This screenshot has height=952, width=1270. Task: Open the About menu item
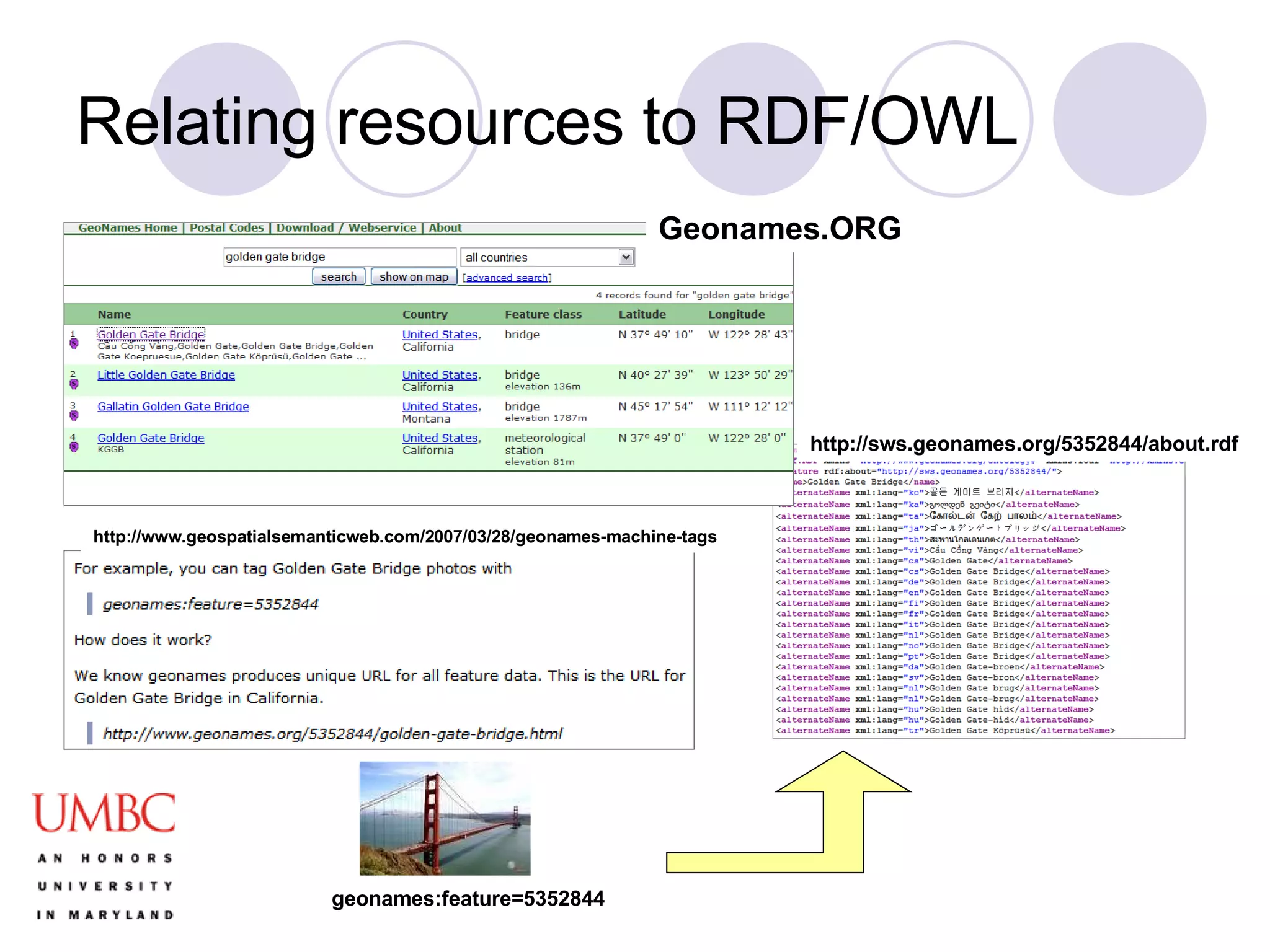[x=445, y=227]
